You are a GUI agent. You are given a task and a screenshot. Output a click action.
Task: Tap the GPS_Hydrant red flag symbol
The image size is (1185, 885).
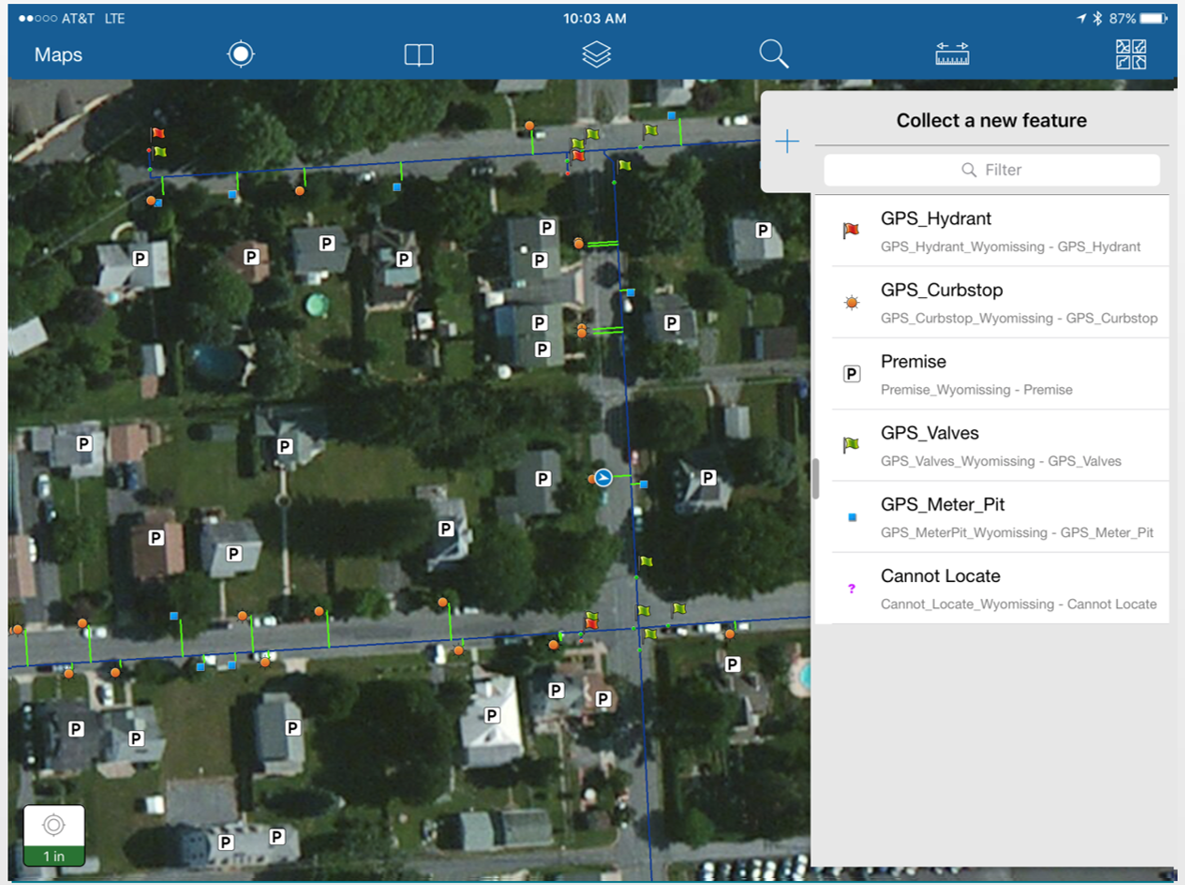(x=851, y=228)
